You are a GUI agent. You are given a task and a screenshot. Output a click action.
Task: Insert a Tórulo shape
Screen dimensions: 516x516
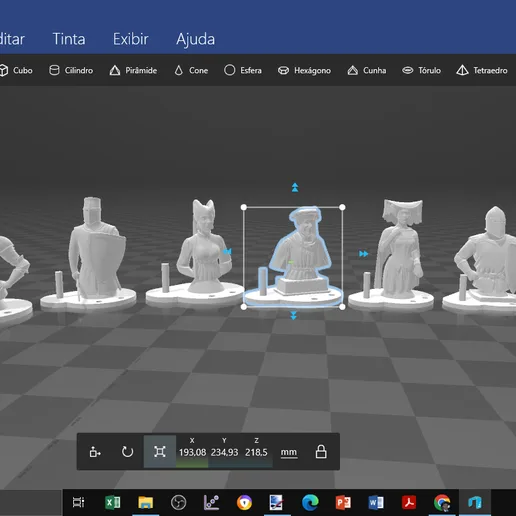coord(421,70)
